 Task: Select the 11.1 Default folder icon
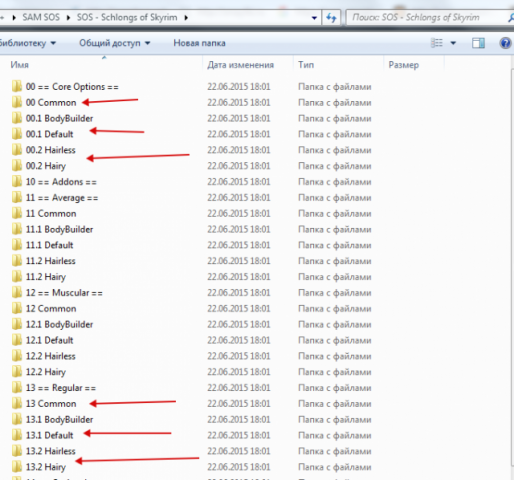pos(17,245)
